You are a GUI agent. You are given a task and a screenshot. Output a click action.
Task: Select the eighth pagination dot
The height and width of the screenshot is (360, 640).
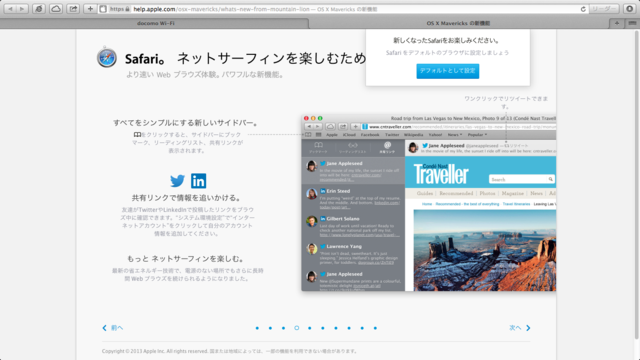[x=349, y=328]
